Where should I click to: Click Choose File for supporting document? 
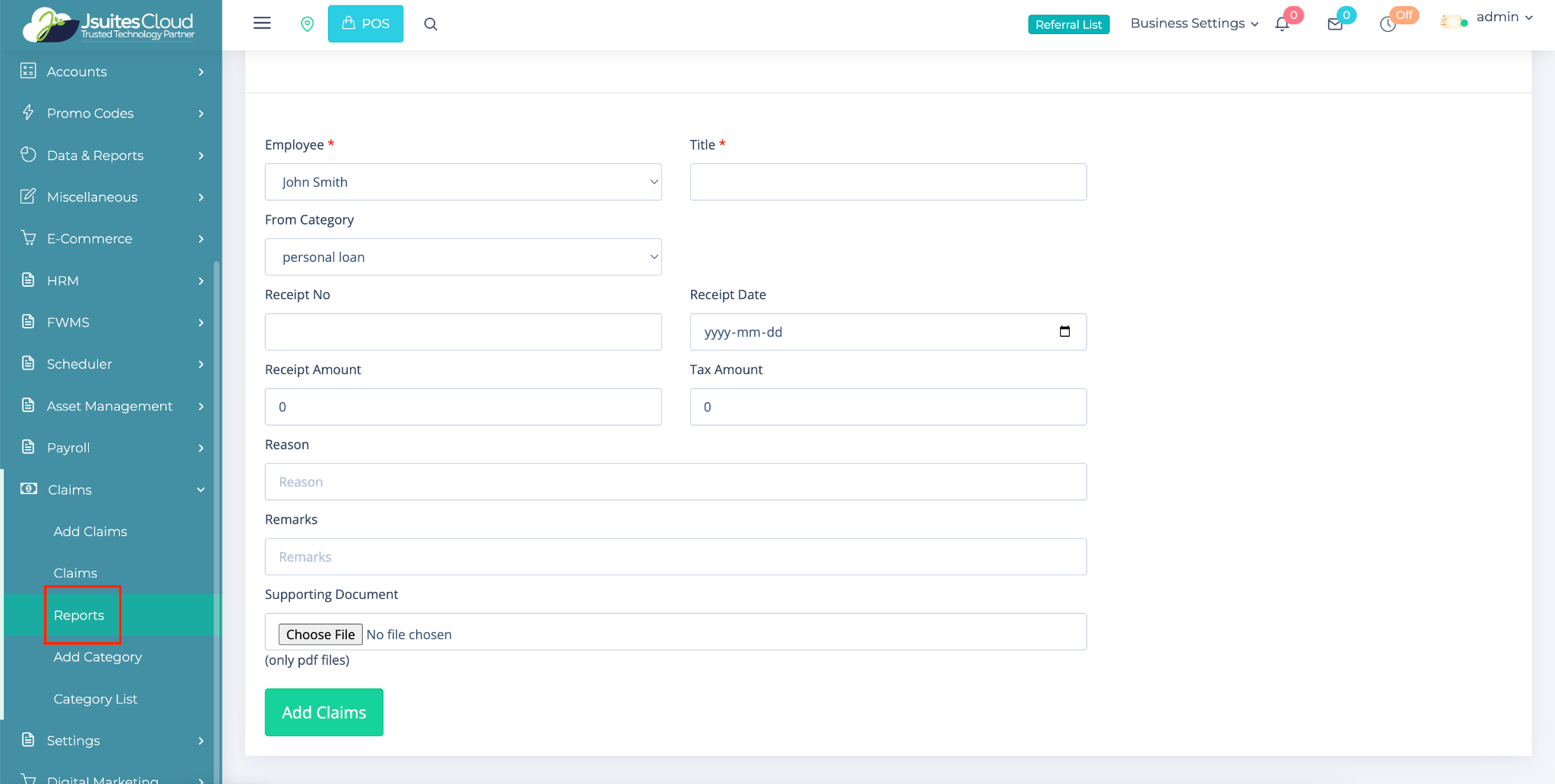coord(320,634)
